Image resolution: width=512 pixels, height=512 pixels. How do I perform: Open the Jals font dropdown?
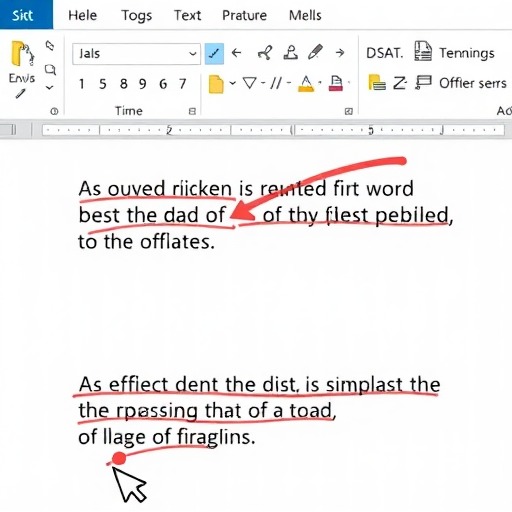point(136,54)
